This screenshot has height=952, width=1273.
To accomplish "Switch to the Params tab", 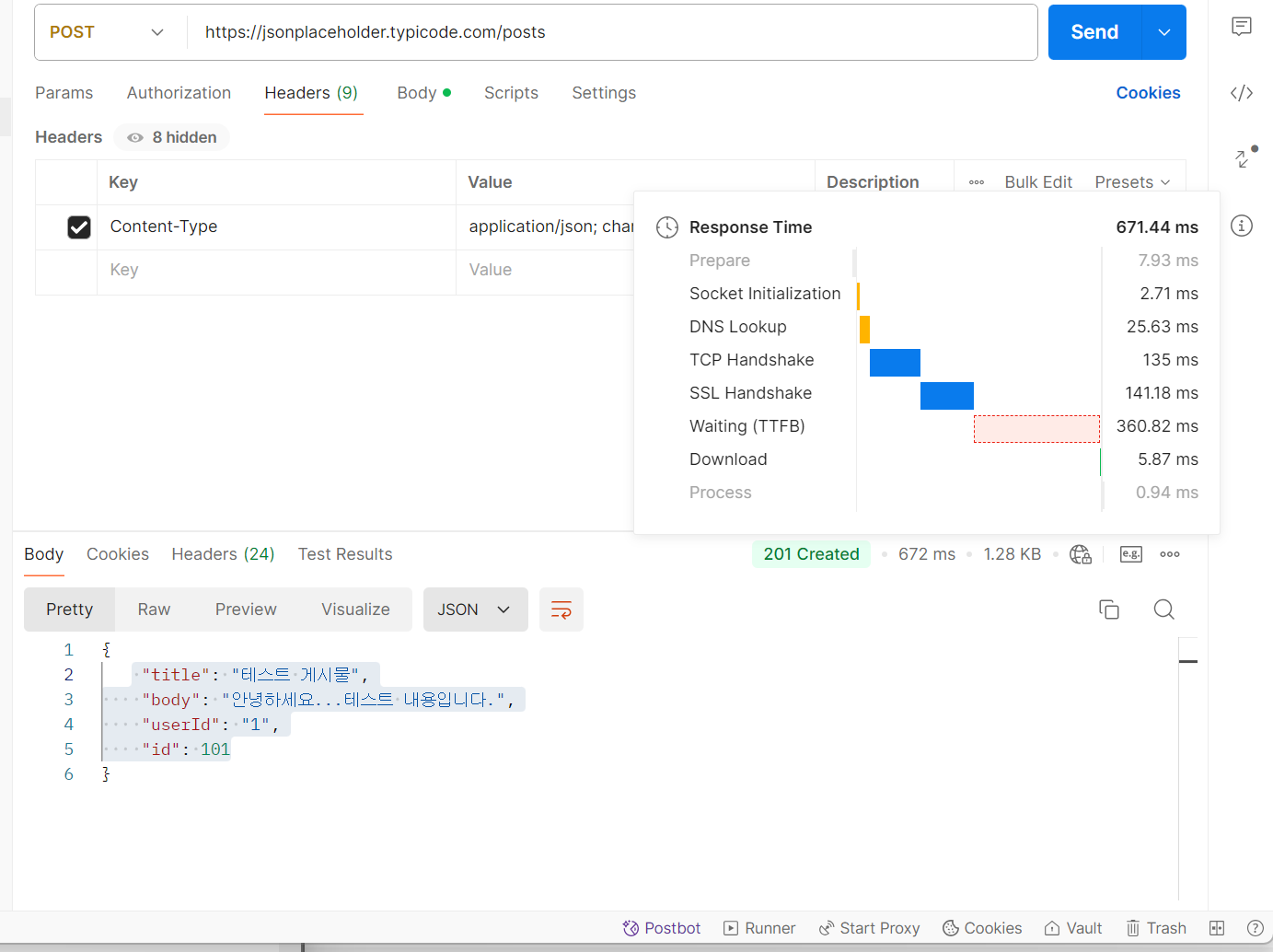I will (x=64, y=93).
